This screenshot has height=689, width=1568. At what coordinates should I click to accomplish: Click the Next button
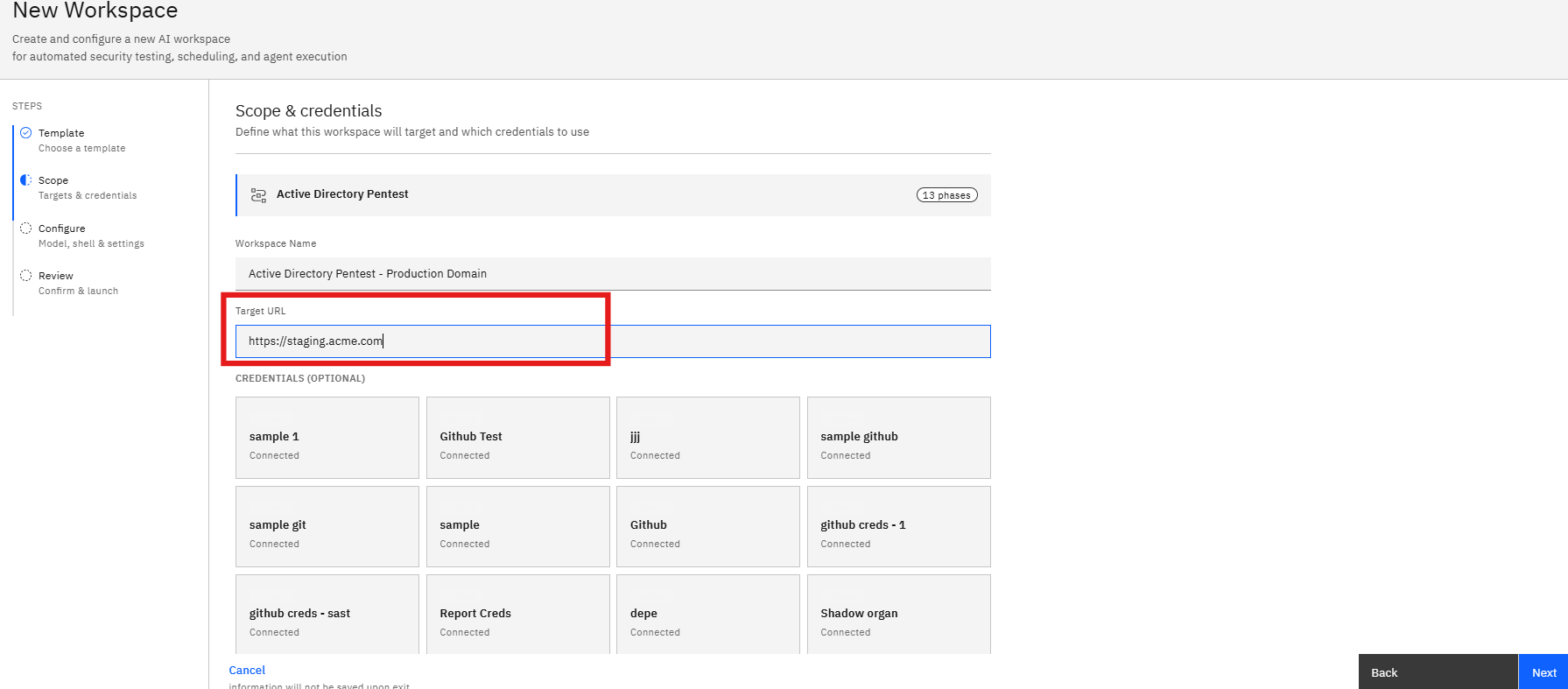click(1543, 672)
